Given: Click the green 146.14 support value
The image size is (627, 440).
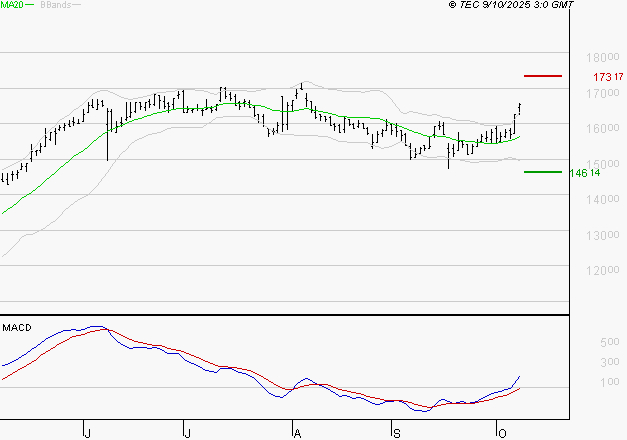Looking at the screenshot, I should click(585, 173).
